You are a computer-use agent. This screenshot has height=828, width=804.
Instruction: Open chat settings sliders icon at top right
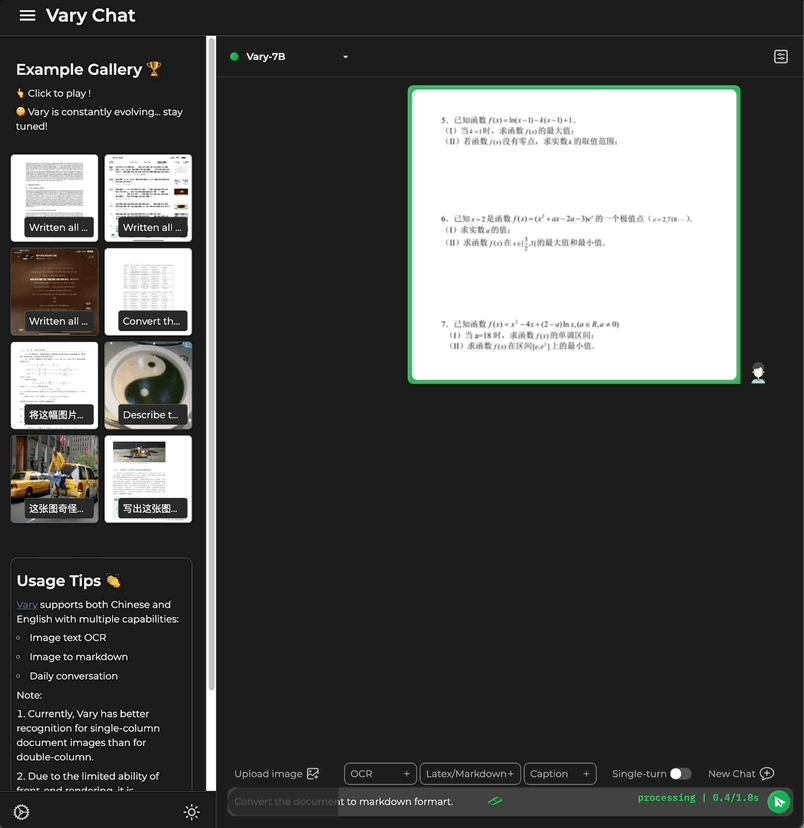click(781, 57)
